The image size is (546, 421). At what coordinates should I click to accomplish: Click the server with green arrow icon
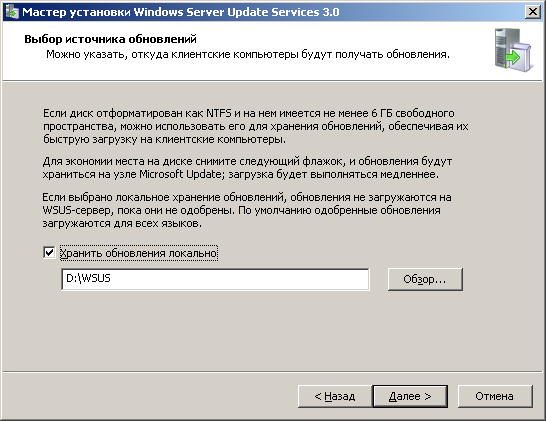point(513,50)
